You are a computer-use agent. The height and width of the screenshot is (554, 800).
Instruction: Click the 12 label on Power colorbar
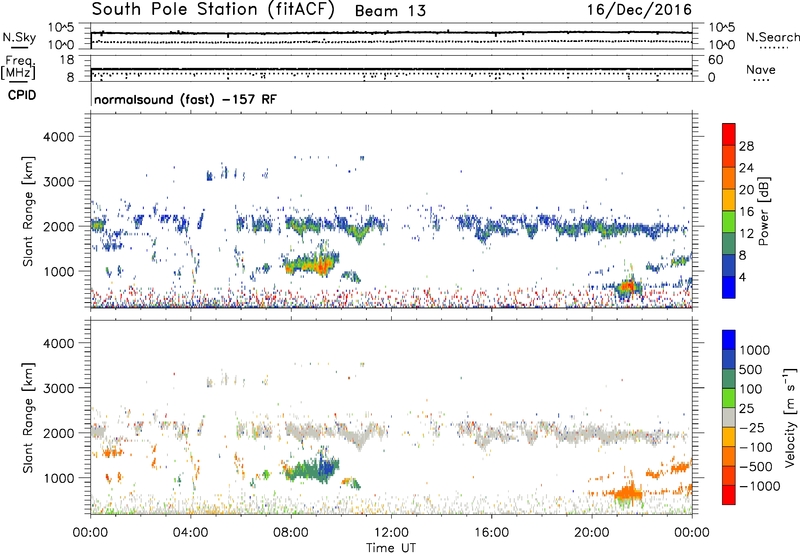pyautogui.click(x=746, y=234)
